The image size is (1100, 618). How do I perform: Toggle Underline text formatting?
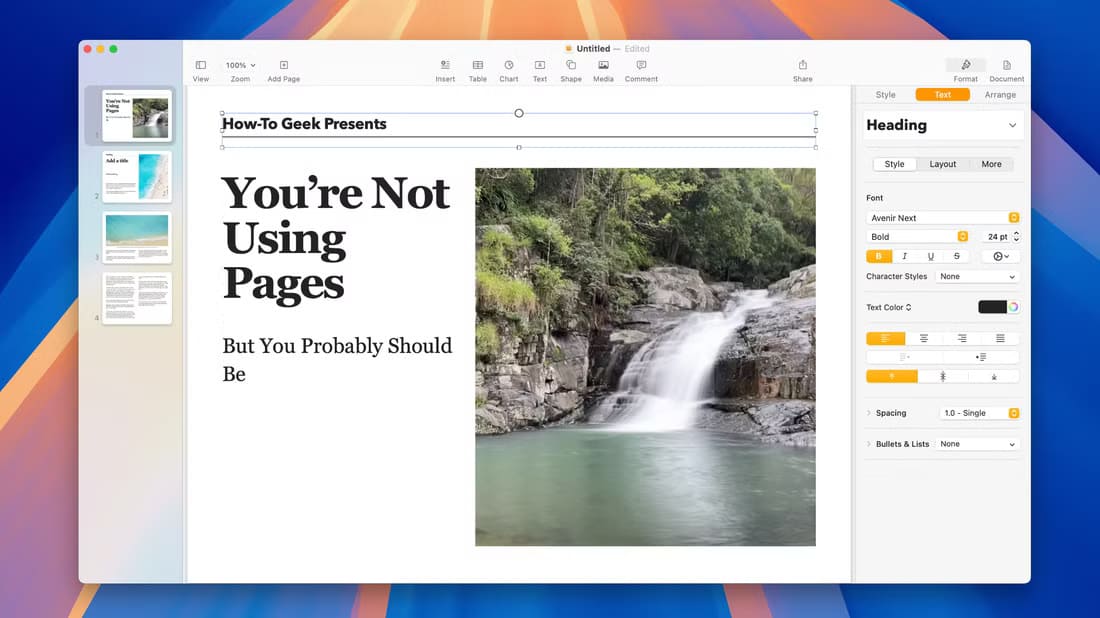[x=931, y=256]
